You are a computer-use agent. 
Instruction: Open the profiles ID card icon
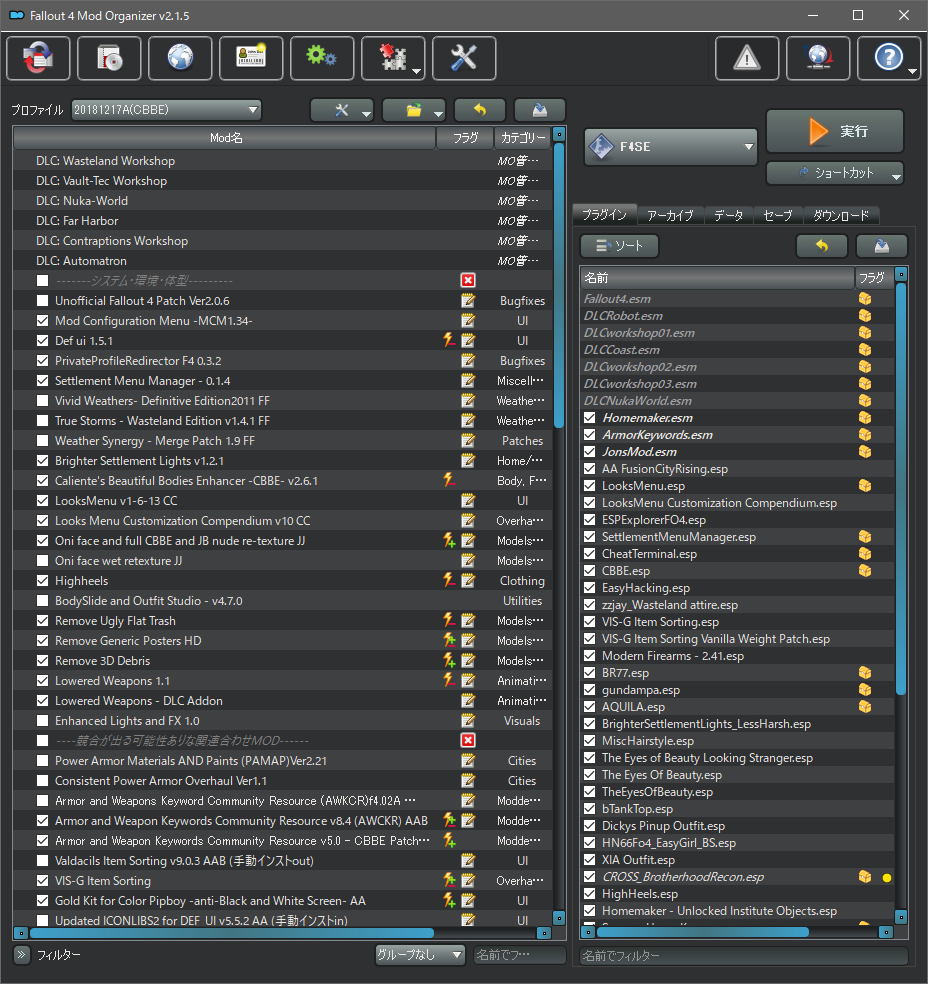pyautogui.click(x=251, y=58)
